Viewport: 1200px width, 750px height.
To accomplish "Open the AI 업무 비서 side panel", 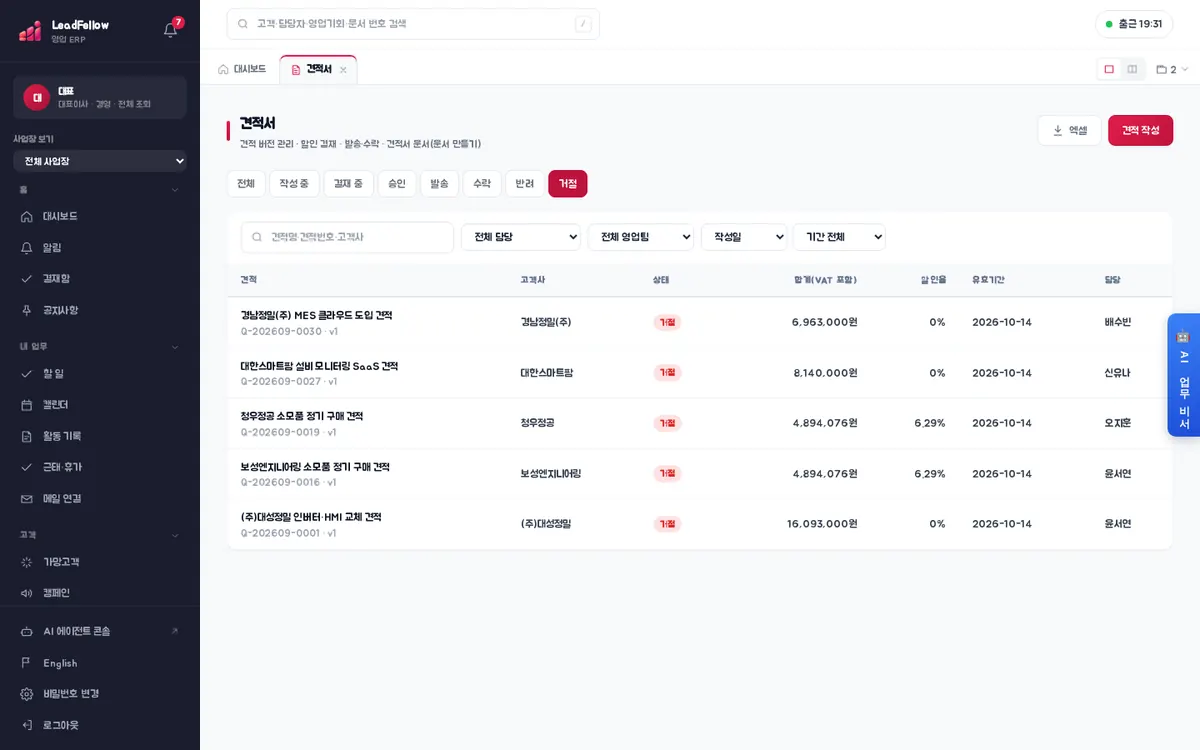I will point(1184,375).
